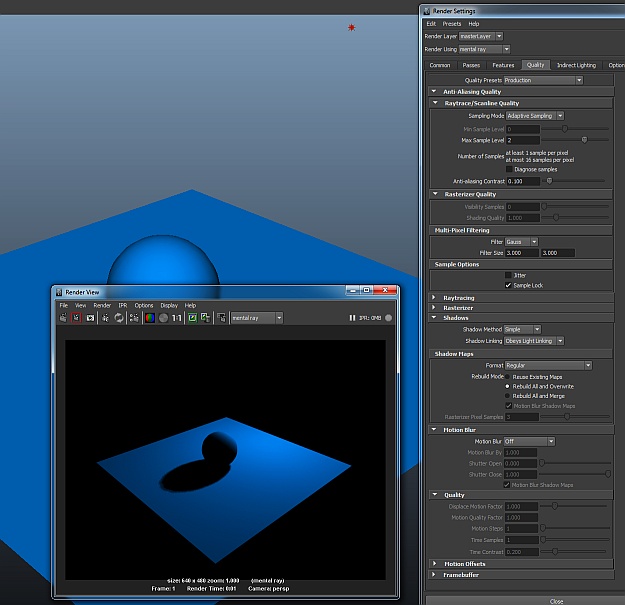Click the Remove Image icon
Screen dimensions: 625x605
pos(206,318)
